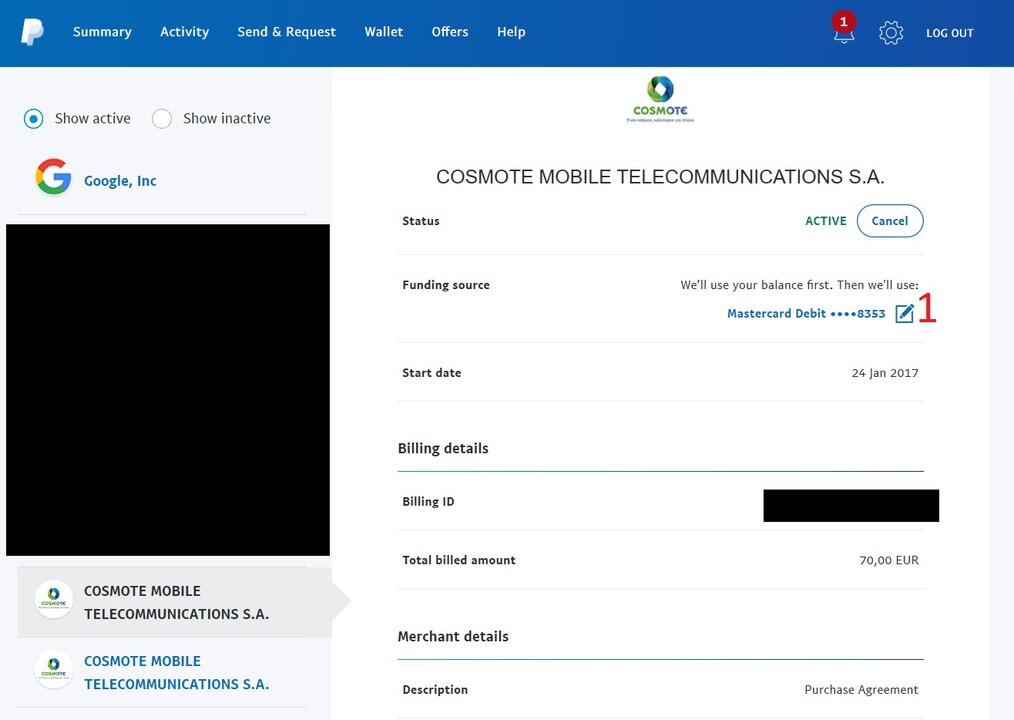
Task: Click the Google logo icon in sidebar
Action: pyautogui.click(x=53, y=177)
